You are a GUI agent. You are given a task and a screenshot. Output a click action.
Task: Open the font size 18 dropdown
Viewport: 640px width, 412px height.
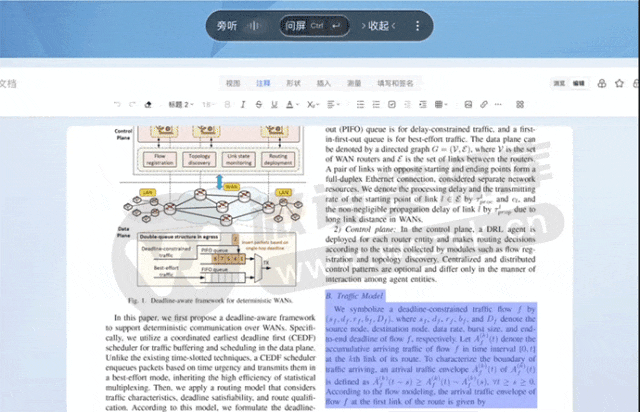(208, 105)
